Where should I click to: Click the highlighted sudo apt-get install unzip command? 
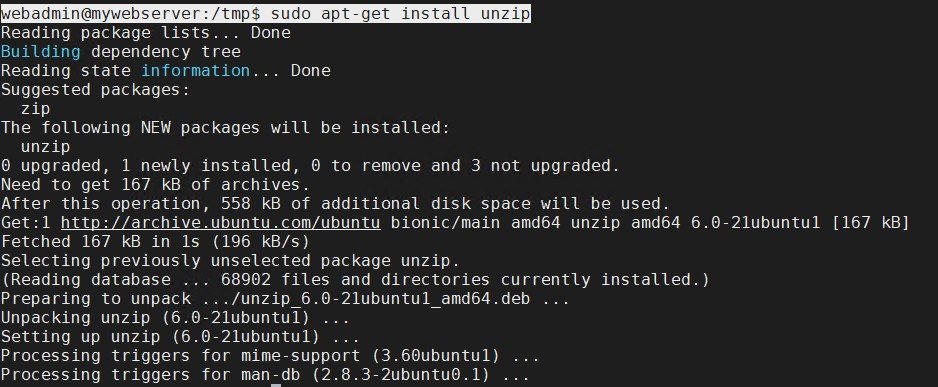pos(401,13)
